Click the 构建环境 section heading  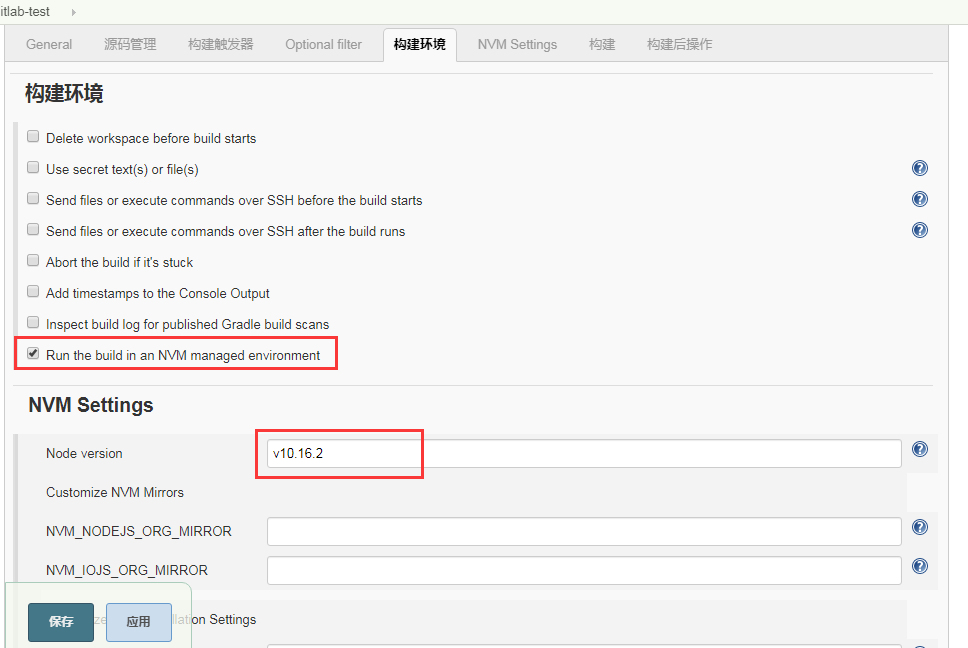64,94
